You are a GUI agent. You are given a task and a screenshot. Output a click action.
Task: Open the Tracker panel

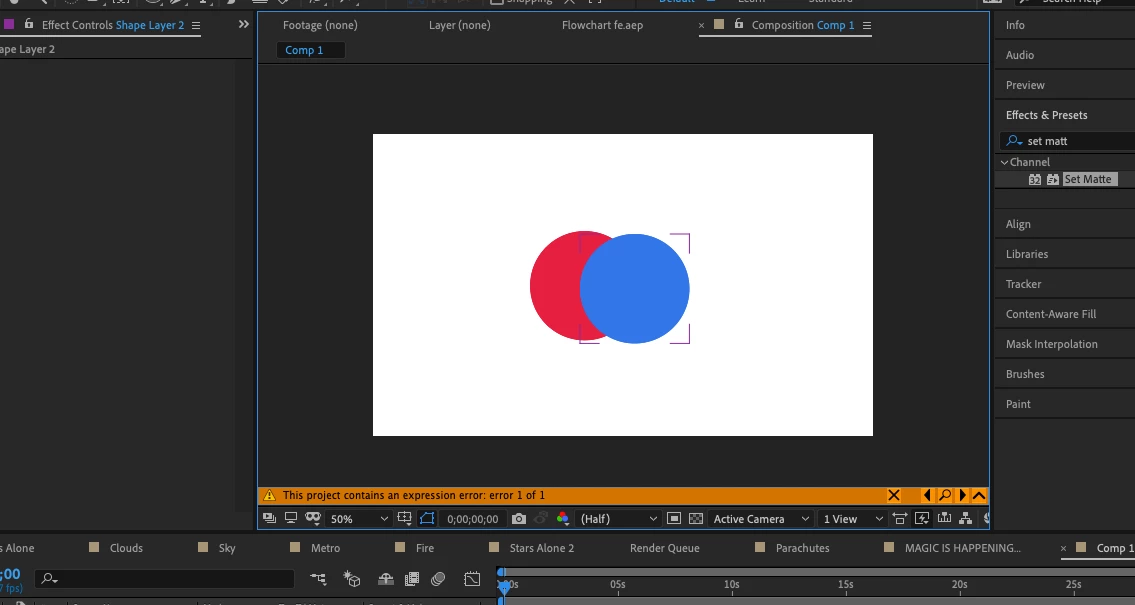tap(1023, 284)
